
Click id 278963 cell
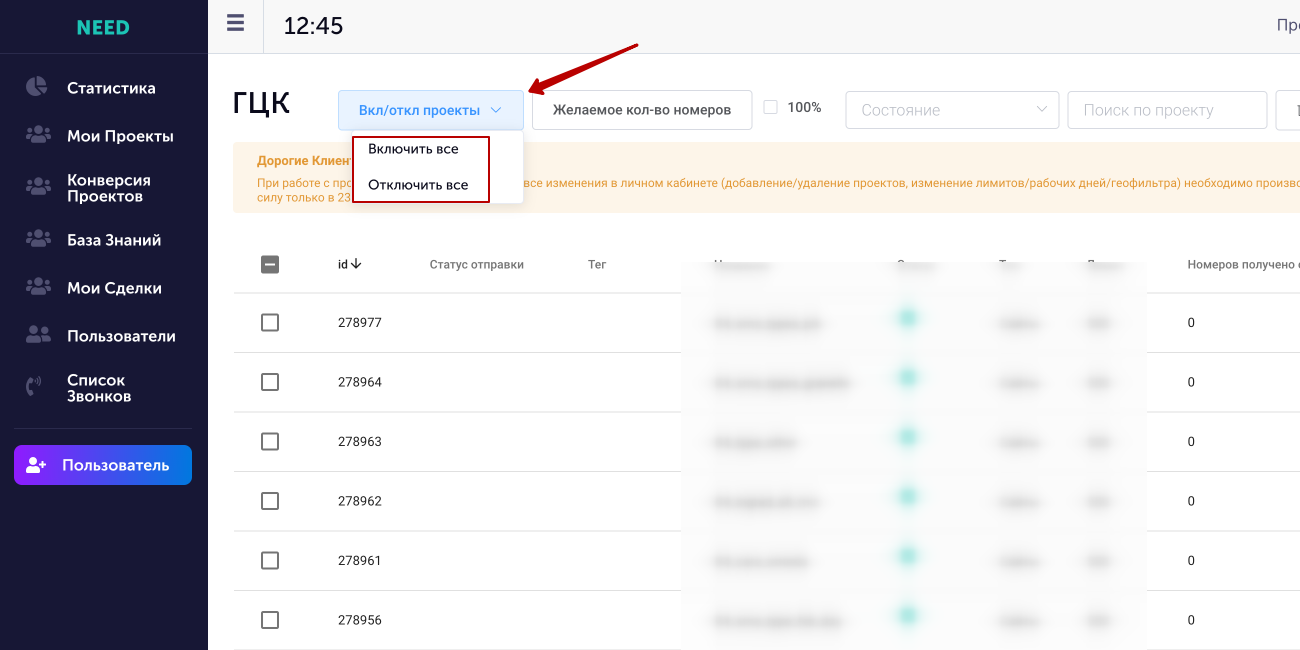pos(360,442)
